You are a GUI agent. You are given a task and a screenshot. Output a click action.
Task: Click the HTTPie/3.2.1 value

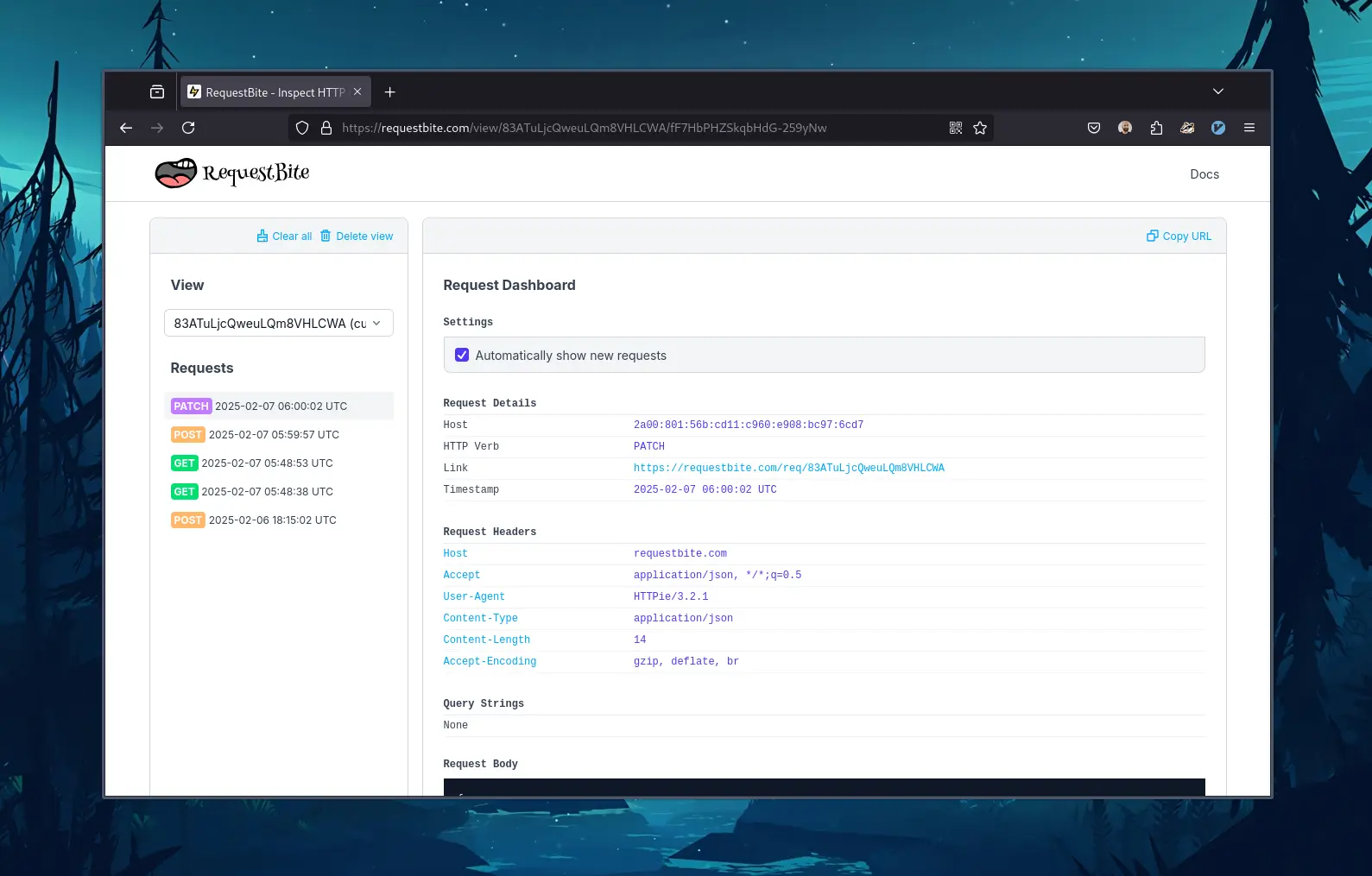(x=671, y=596)
